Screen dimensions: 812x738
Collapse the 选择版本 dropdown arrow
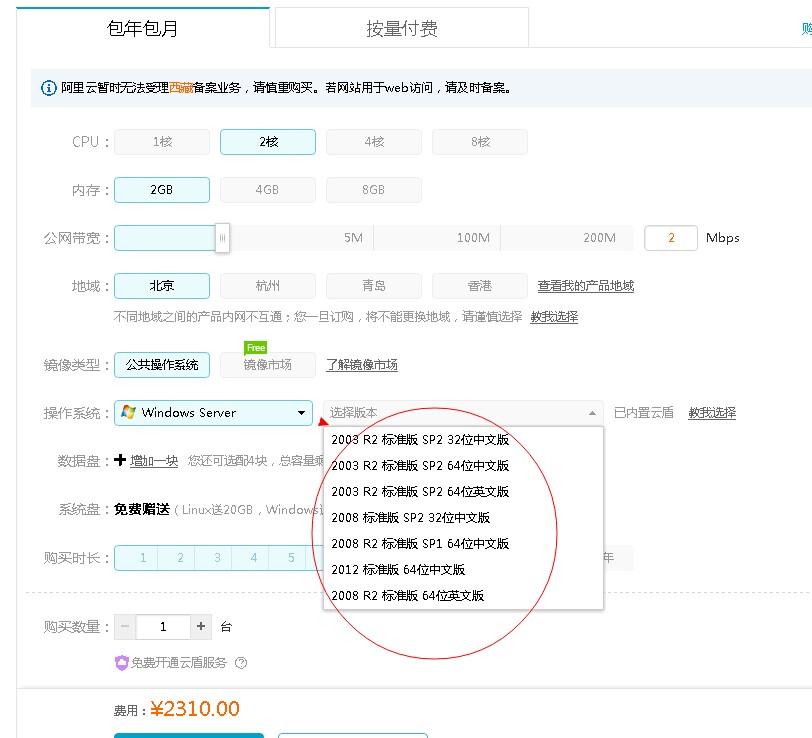(592, 413)
